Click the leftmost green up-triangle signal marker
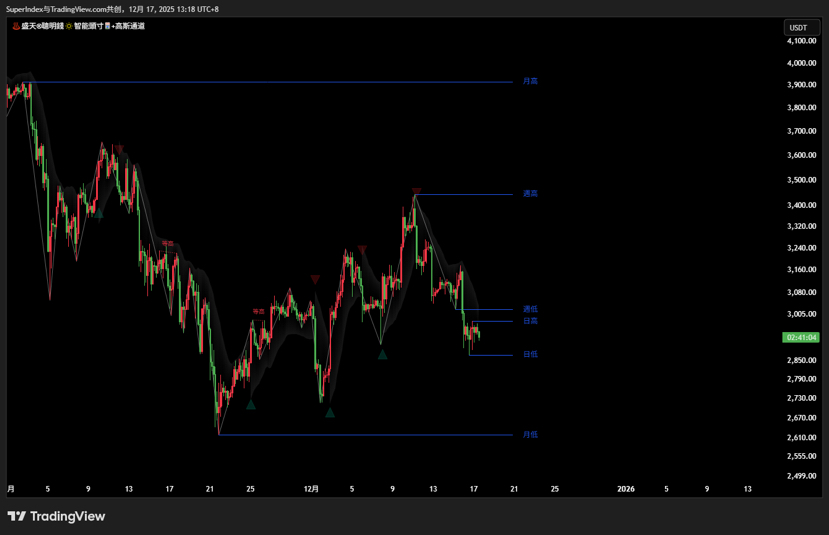Image resolution: width=829 pixels, height=535 pixels. pyautogui.click(x=98, y=212)
